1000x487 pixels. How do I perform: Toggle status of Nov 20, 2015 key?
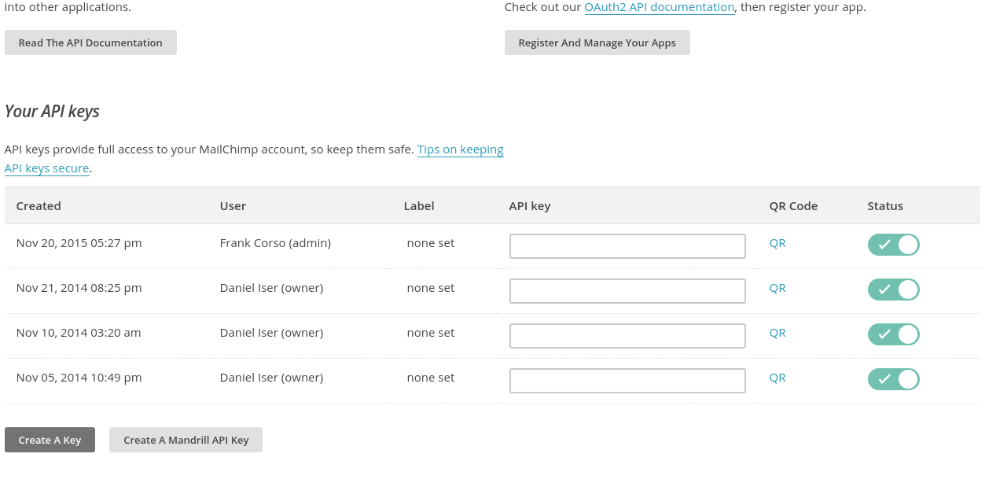coord(893,245)
